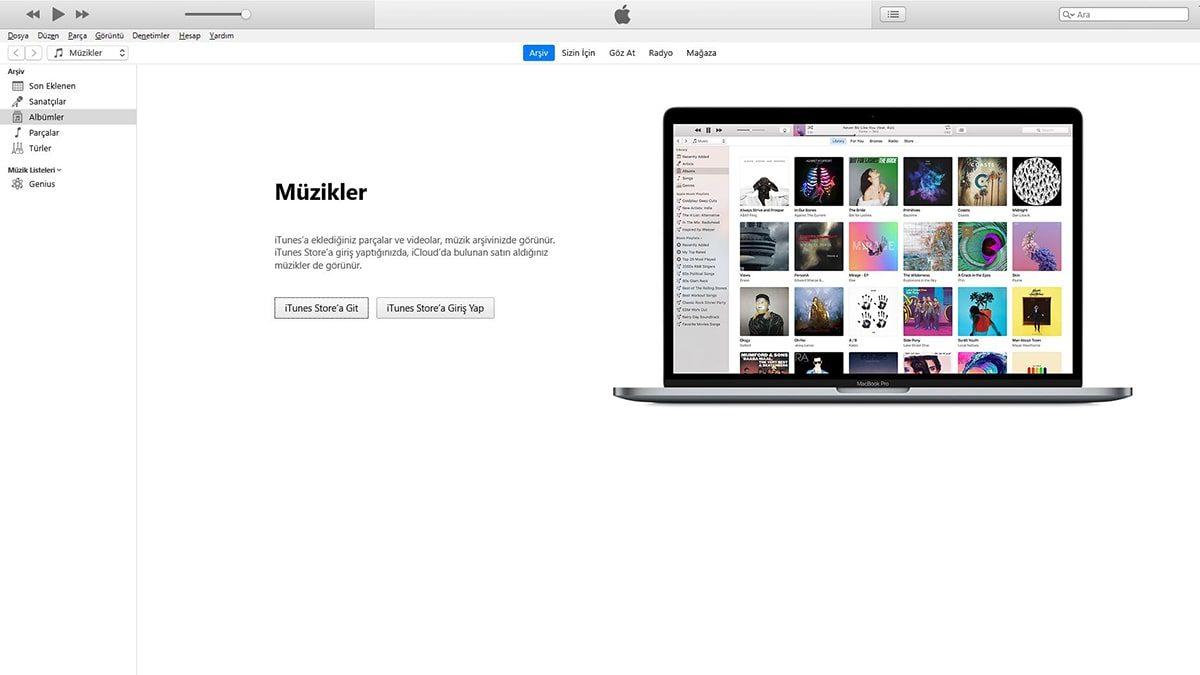This screenshot has width=1200, height=675.
Task: Open the list view icon button
Action: tap(892, 14)
